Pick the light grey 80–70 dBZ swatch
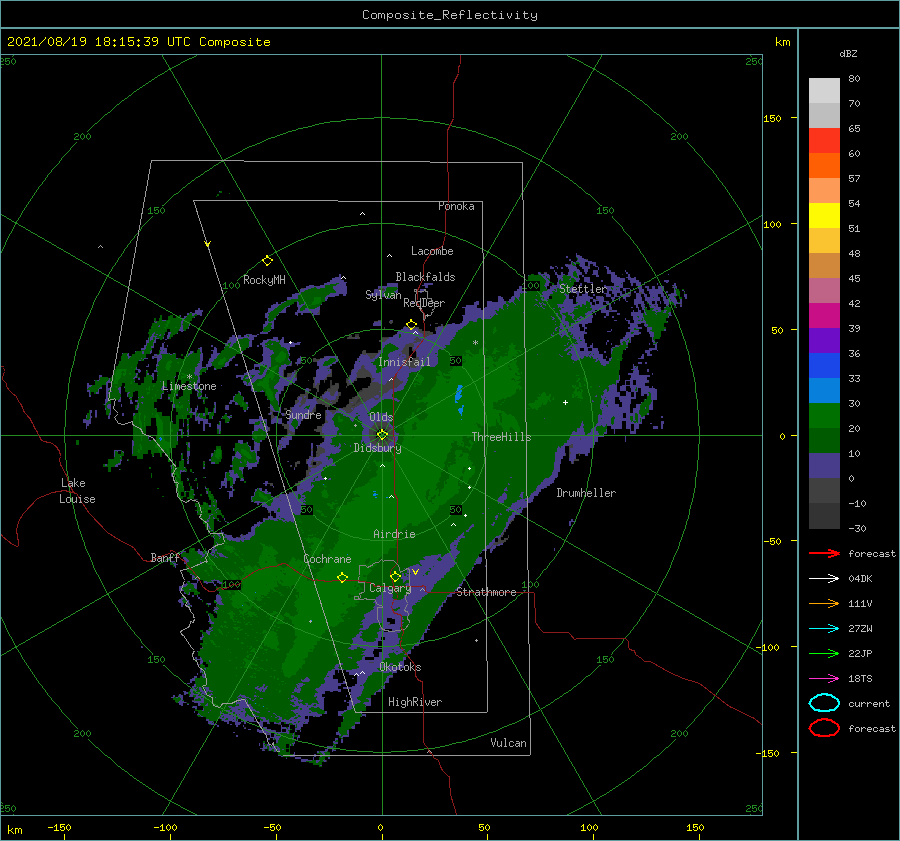The image size is (900, 841). (824, 91)
